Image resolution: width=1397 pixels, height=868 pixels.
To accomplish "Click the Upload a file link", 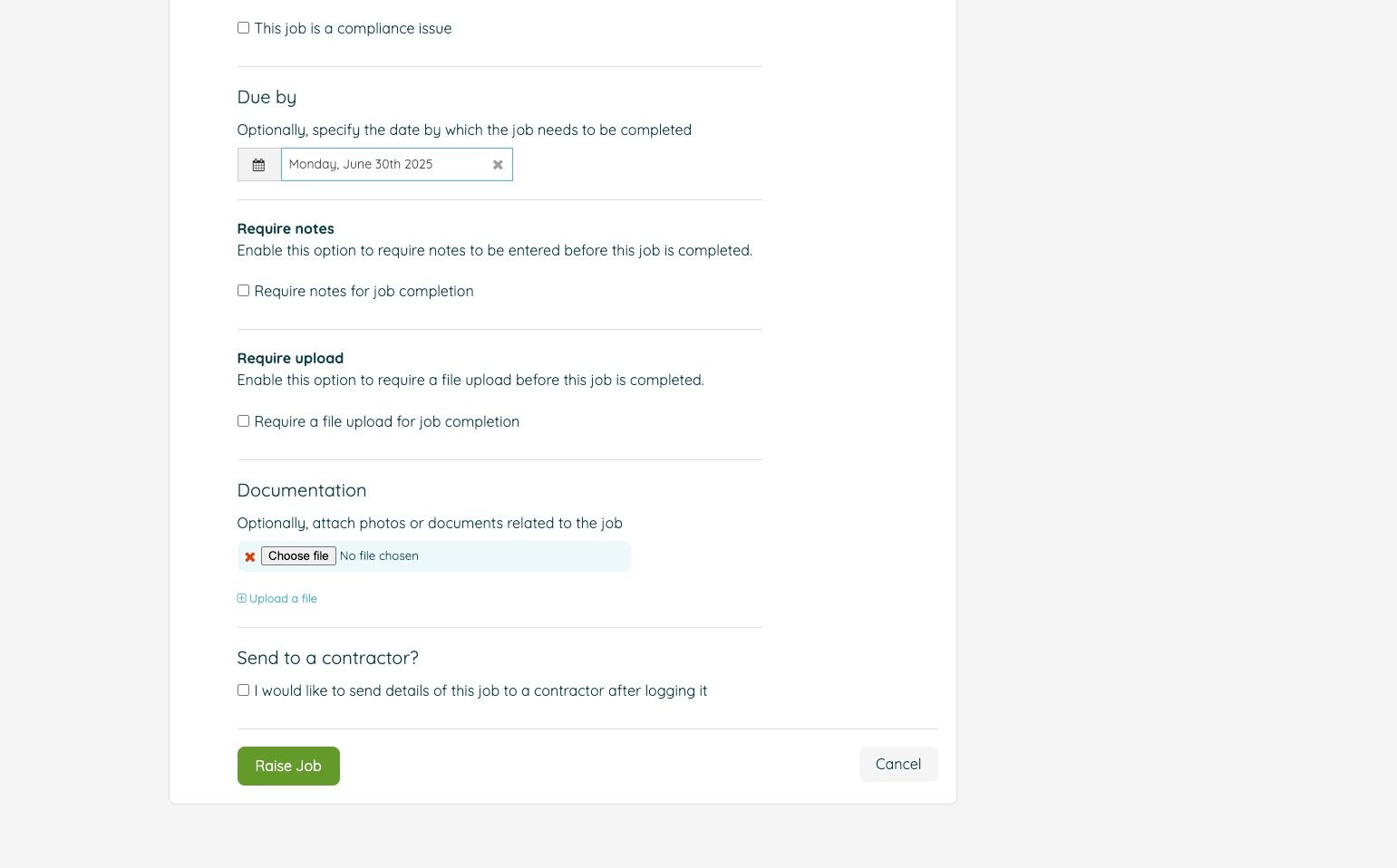I will point(283,599).
